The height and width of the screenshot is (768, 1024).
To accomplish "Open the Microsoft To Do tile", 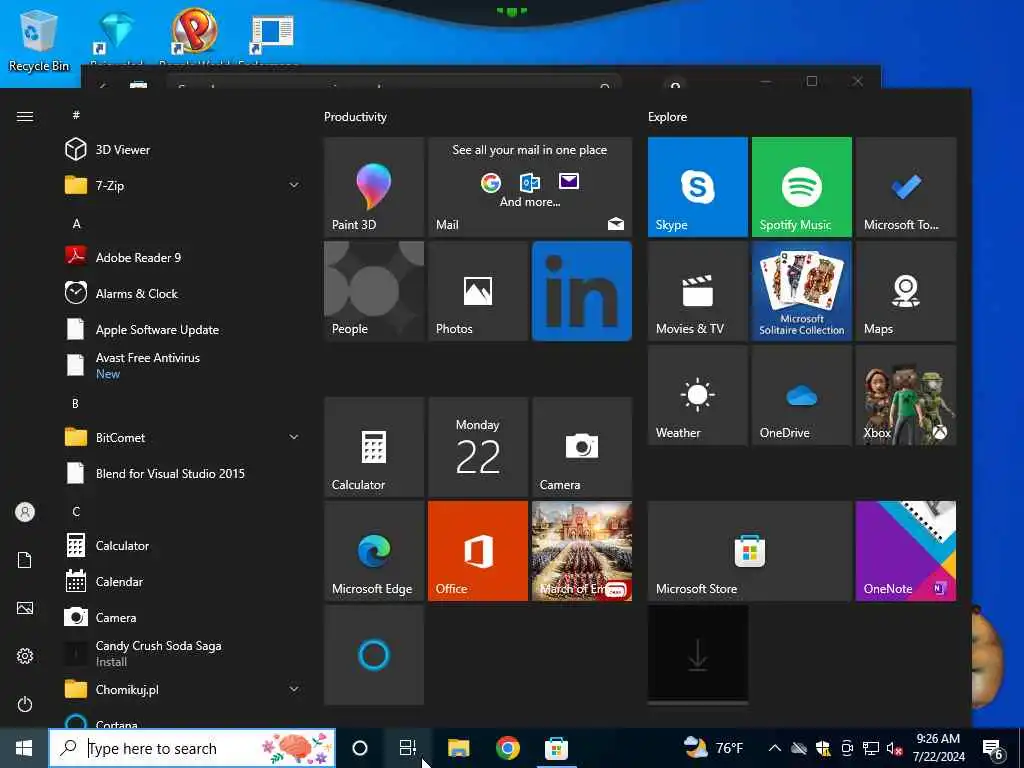I will (906, 187).
